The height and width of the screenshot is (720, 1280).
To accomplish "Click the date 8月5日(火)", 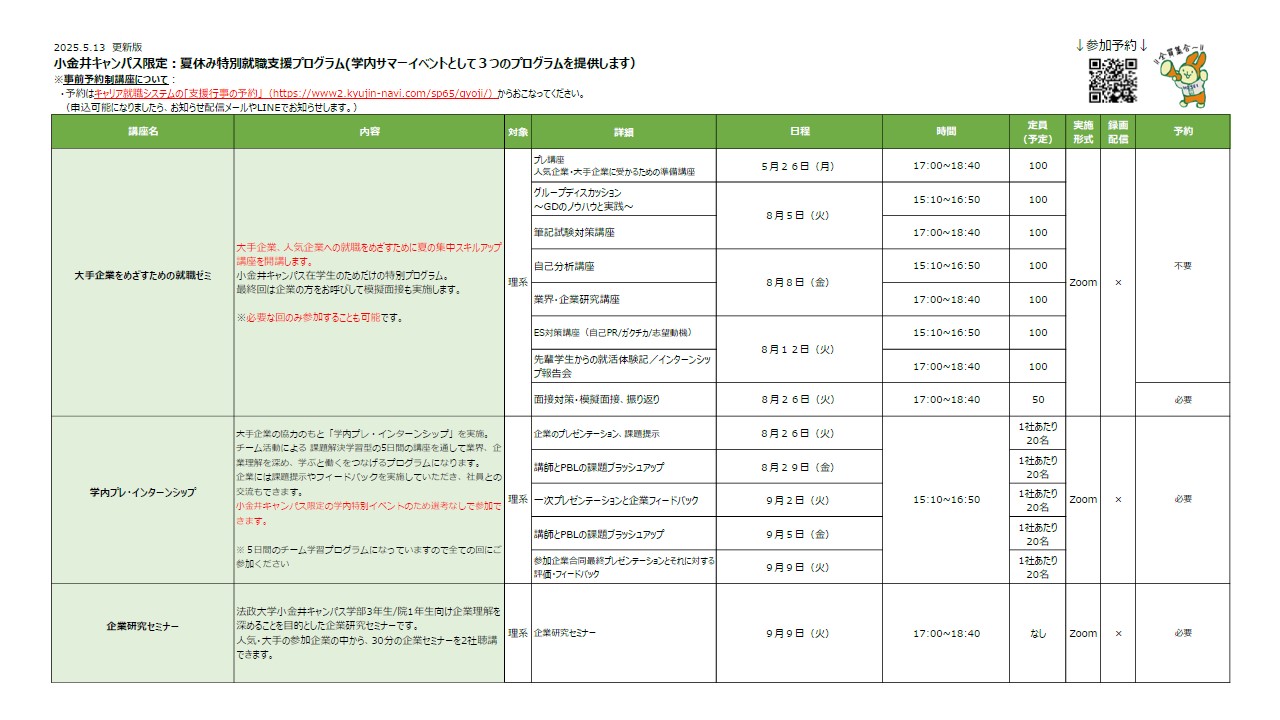I will pyautogui.click(x=798, y=215).
